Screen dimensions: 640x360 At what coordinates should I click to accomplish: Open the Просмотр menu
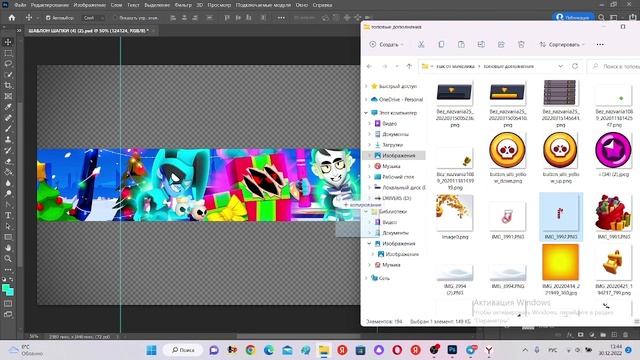tap(219, 5)
